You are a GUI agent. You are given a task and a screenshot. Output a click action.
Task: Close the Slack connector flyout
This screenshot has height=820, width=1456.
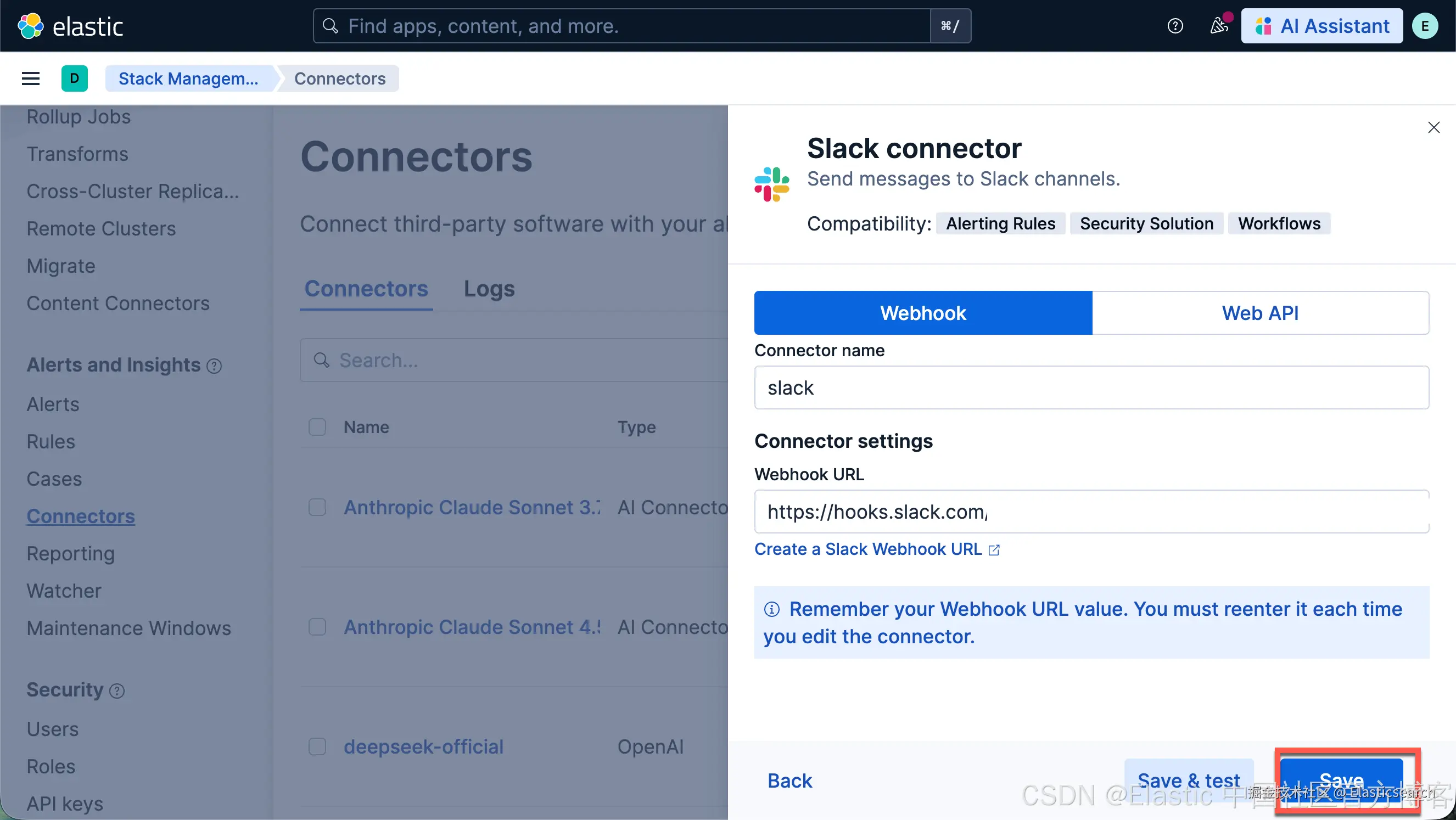pyautogui.click(x=1433, y=128)
